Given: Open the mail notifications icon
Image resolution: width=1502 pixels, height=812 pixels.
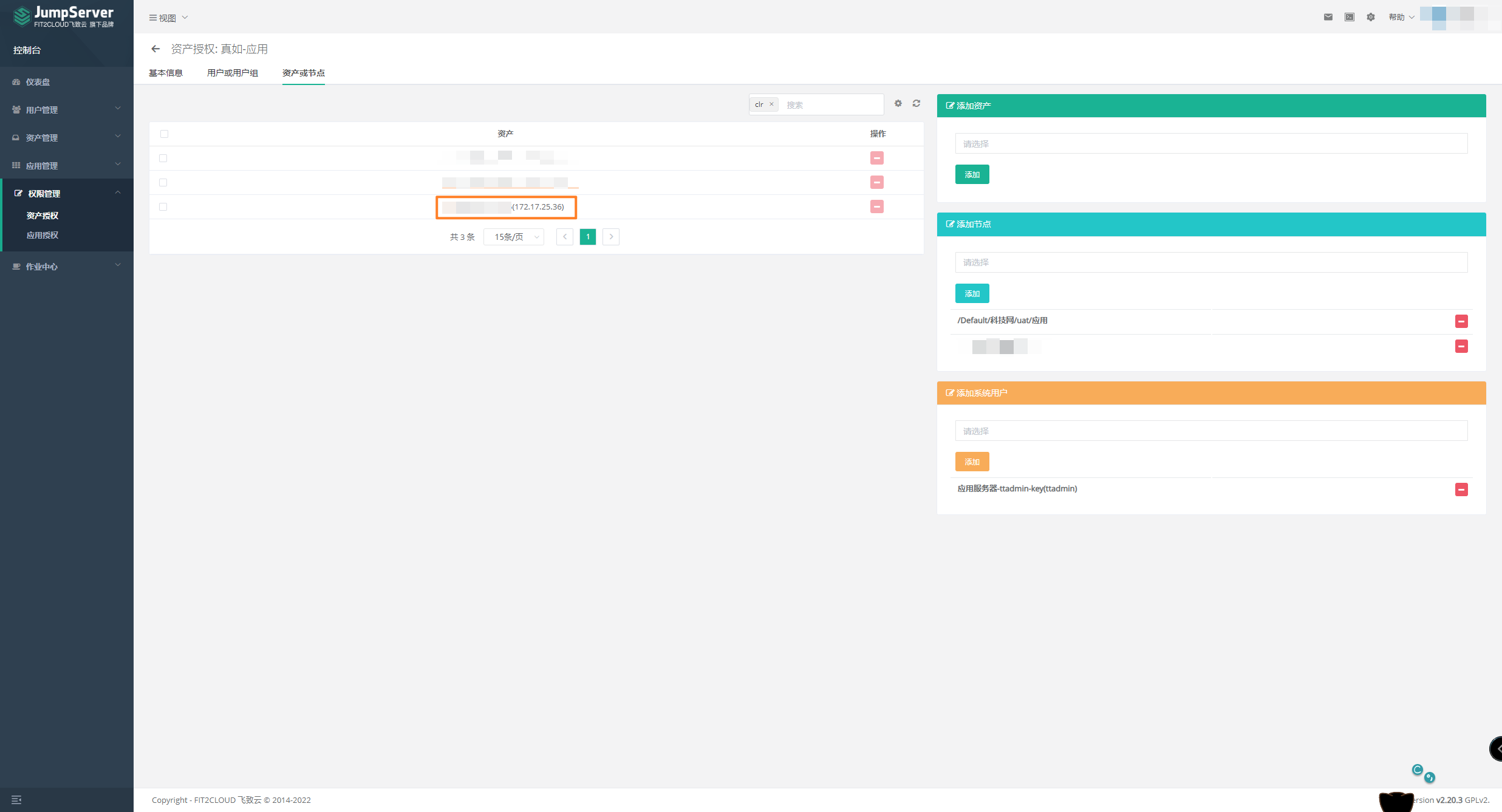Looking at the screenshot, I should [1328, 17].
